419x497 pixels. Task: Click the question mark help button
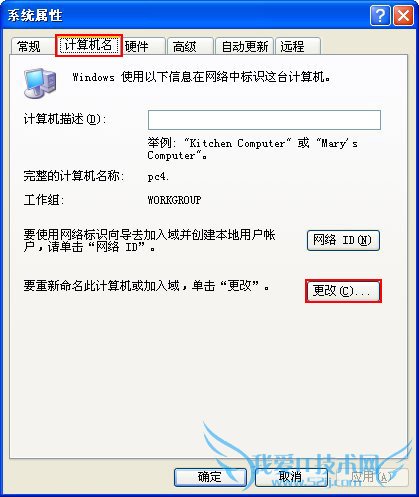[380, 15]
